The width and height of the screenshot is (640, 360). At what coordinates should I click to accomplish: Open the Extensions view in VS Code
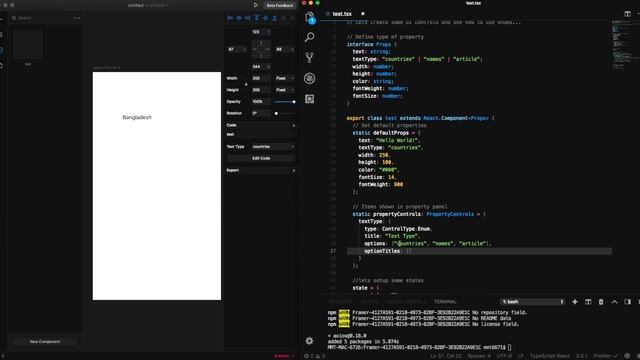309,99
